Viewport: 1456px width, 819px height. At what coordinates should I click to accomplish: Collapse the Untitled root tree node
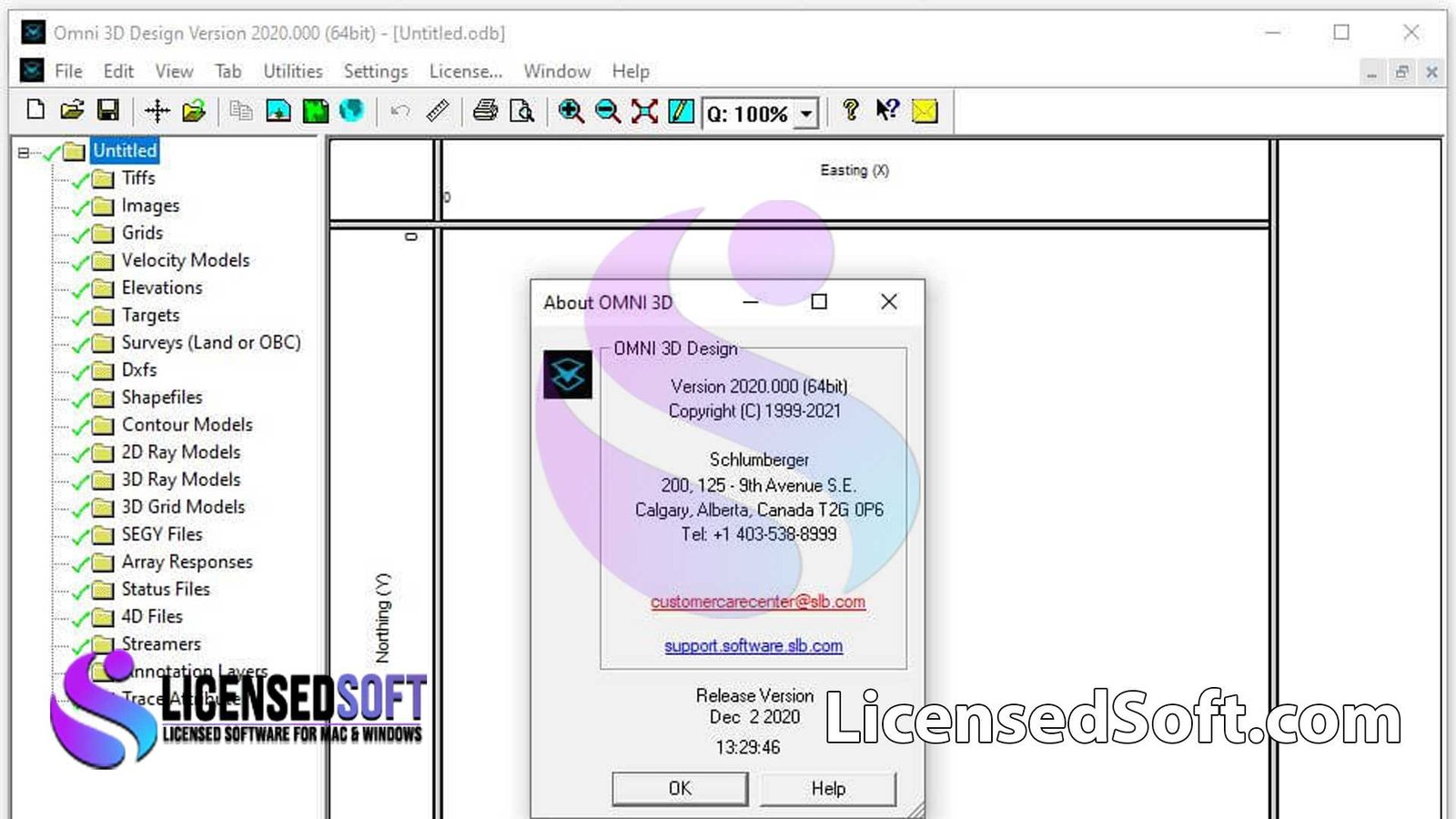pyautogui.click(x=24, y=152)
